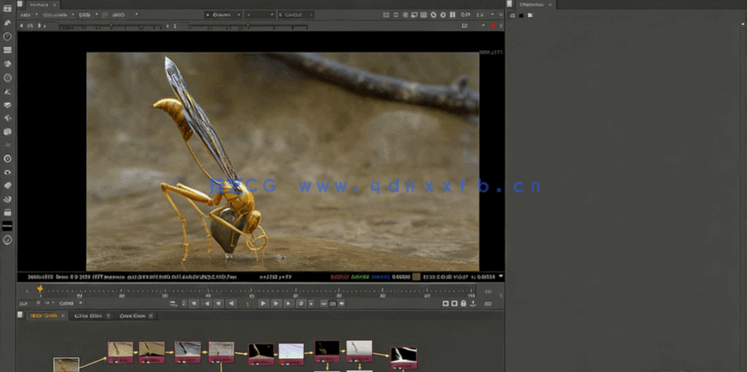Play backward using the left-pointing play button

click(x=231, y=303)
